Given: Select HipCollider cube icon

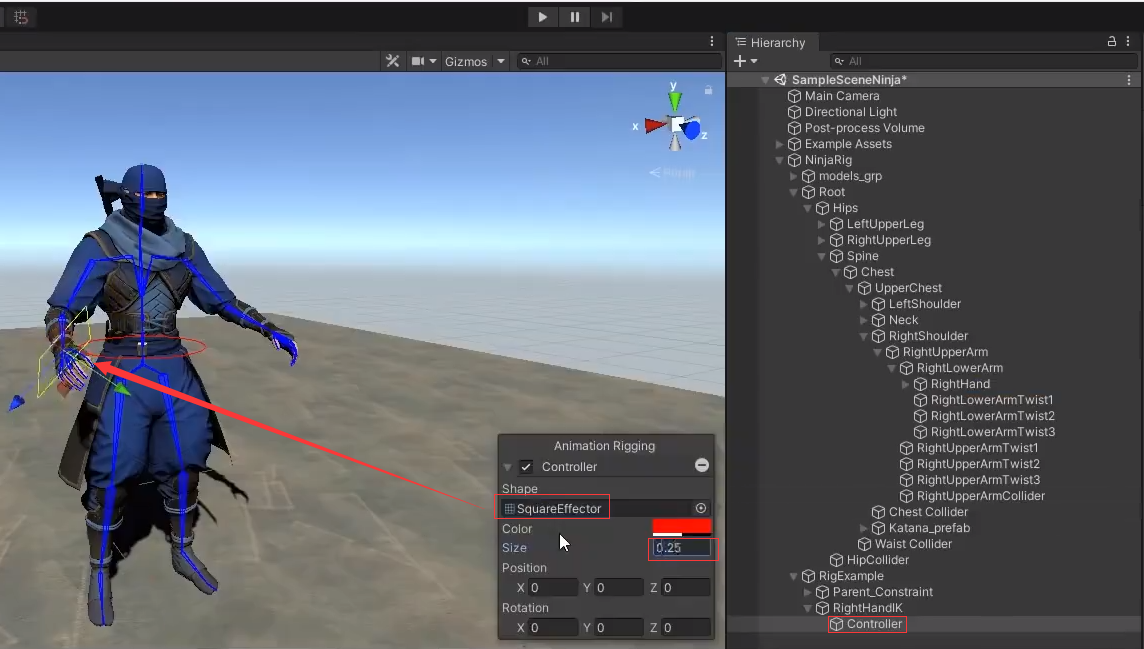Looking at the screenshot, I should click(837, 561).
